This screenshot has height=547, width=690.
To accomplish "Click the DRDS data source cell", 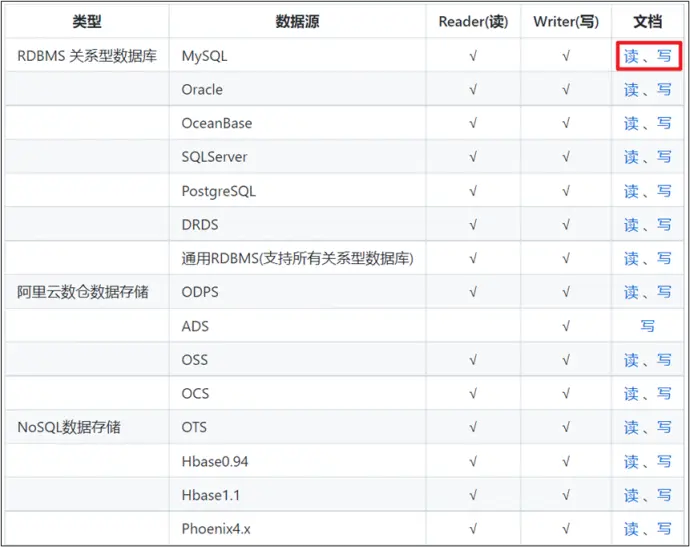I will (x=297, y=225).
